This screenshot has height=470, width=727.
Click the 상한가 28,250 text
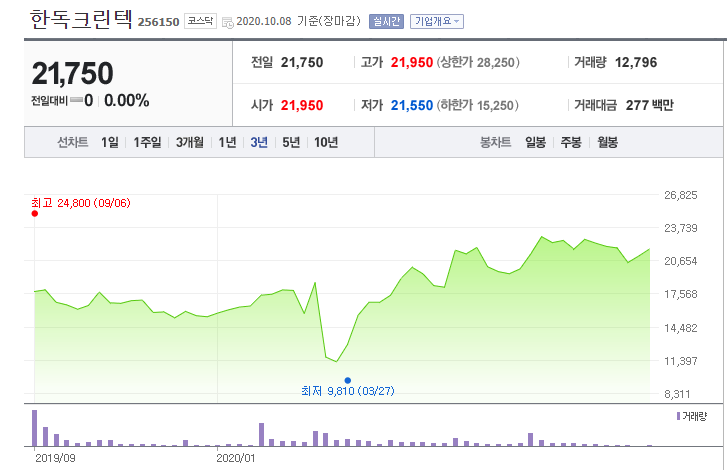[478, 62]
